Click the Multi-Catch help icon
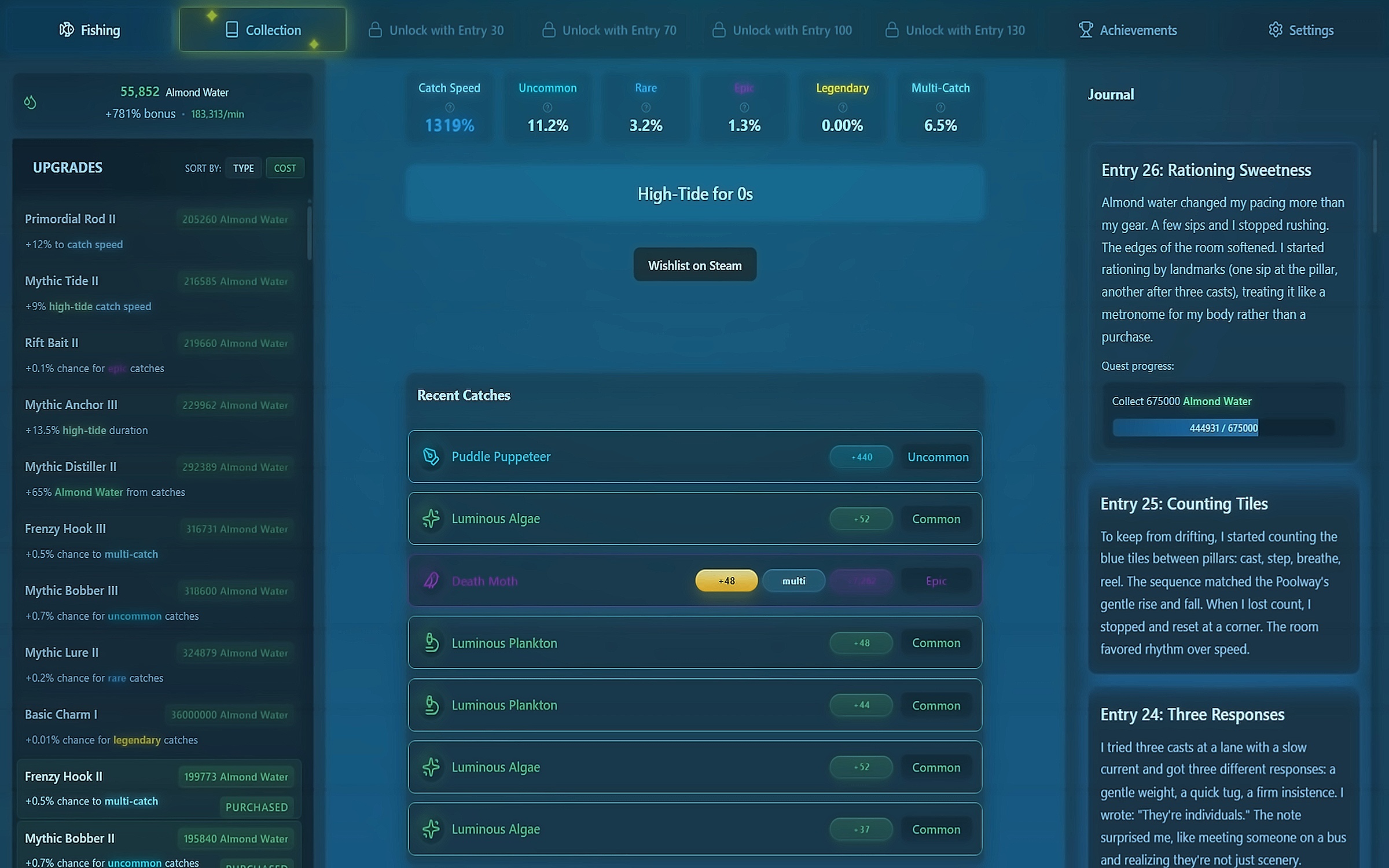 (x=940, y=108)
